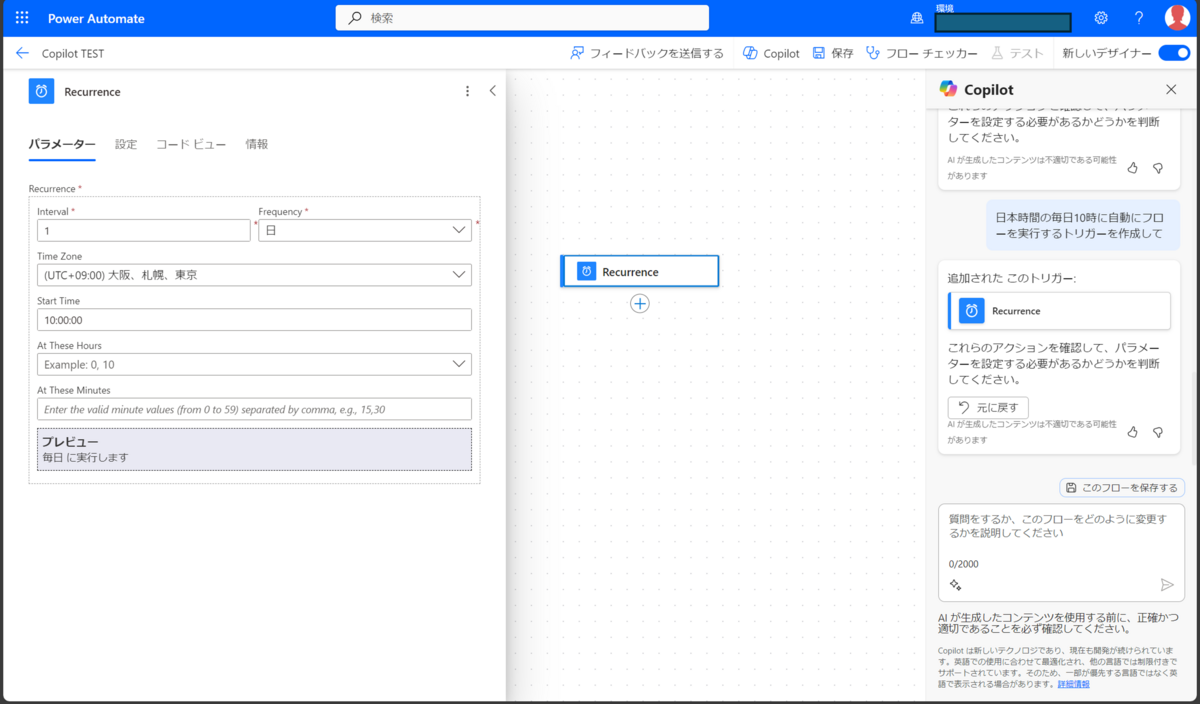Click the Start Time field

pyautogui.click(x=254, y=319)
